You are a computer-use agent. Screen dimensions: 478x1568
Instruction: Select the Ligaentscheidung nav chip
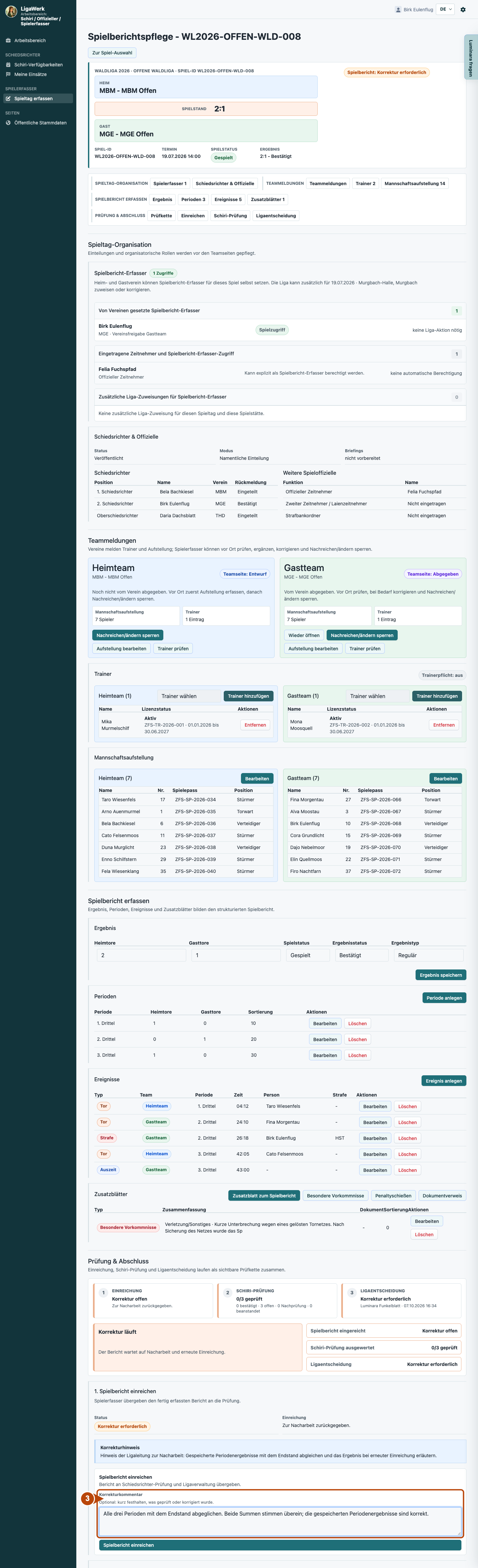point(276,215)
